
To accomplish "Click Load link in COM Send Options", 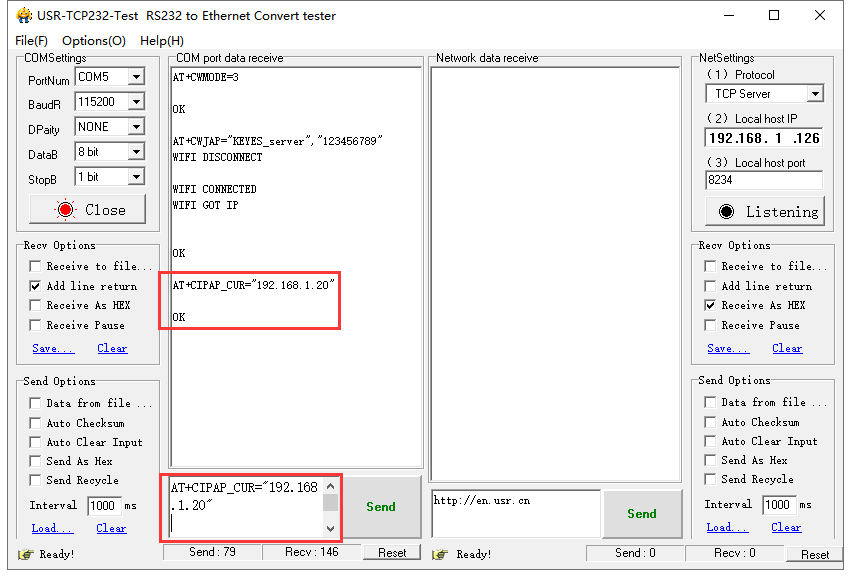I will [52, 528].
